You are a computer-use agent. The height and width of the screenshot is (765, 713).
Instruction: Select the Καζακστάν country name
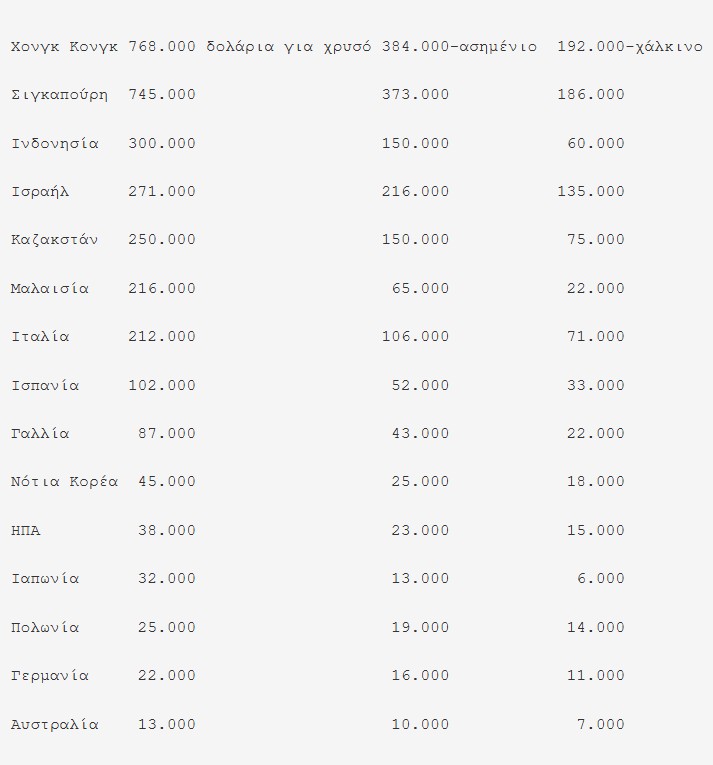[x=55, y=240]
